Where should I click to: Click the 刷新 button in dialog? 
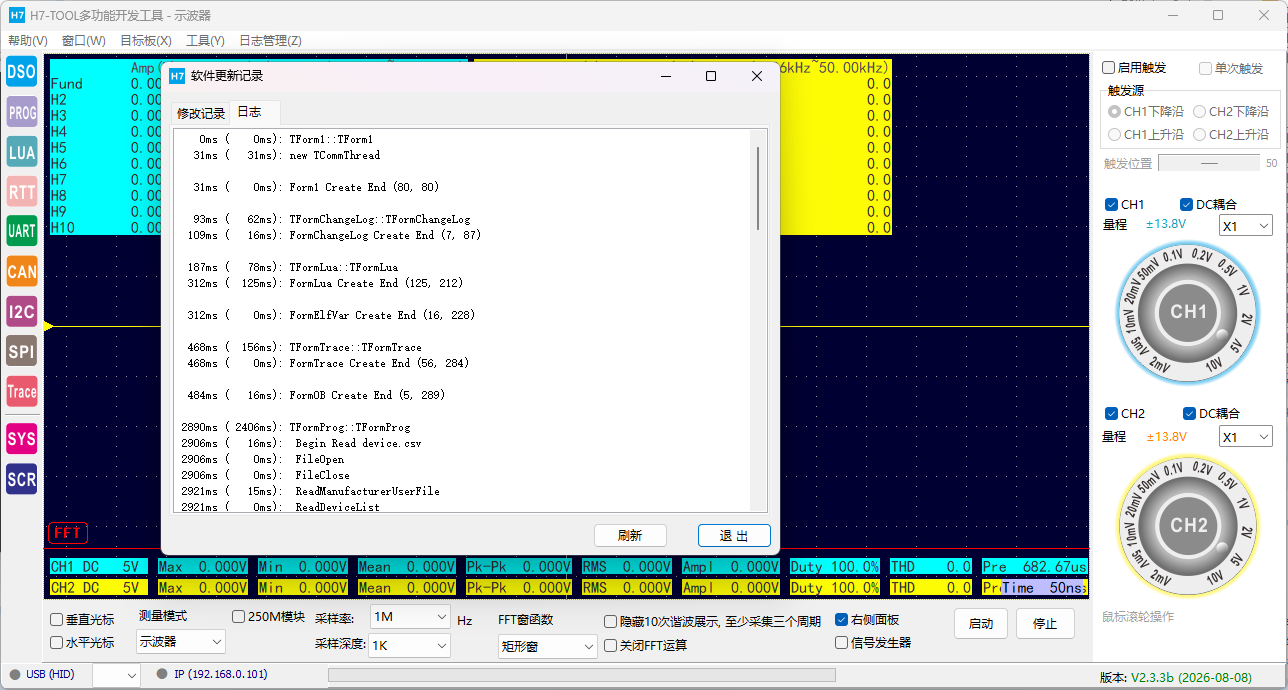point(630,535)
